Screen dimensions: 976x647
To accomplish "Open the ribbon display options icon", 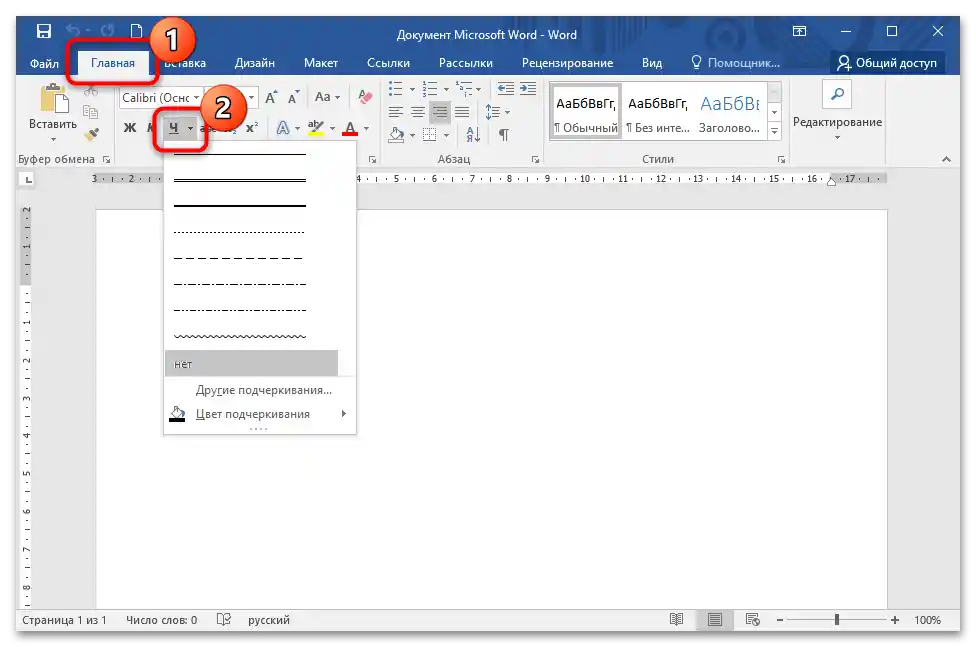I will (799, 31).
